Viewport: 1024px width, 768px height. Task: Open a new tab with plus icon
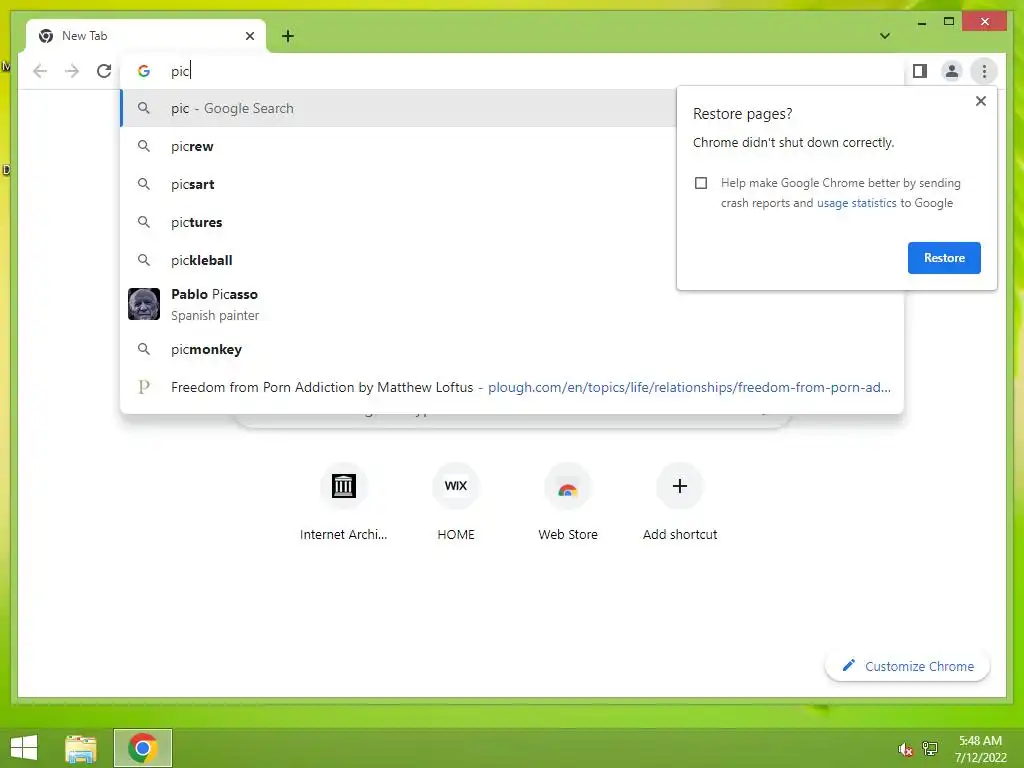287,36
